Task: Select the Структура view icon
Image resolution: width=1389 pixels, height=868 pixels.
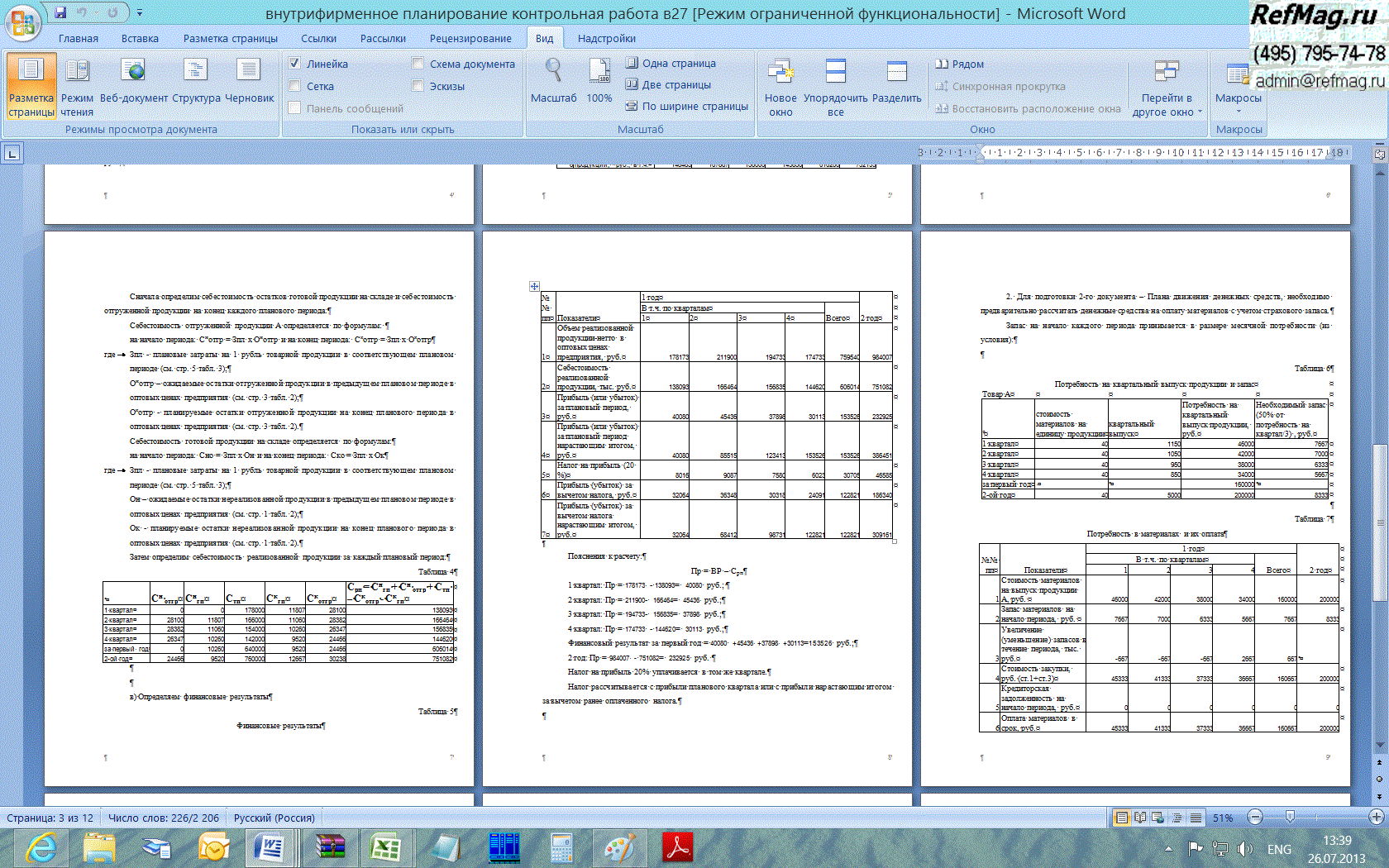Action: 196,72
